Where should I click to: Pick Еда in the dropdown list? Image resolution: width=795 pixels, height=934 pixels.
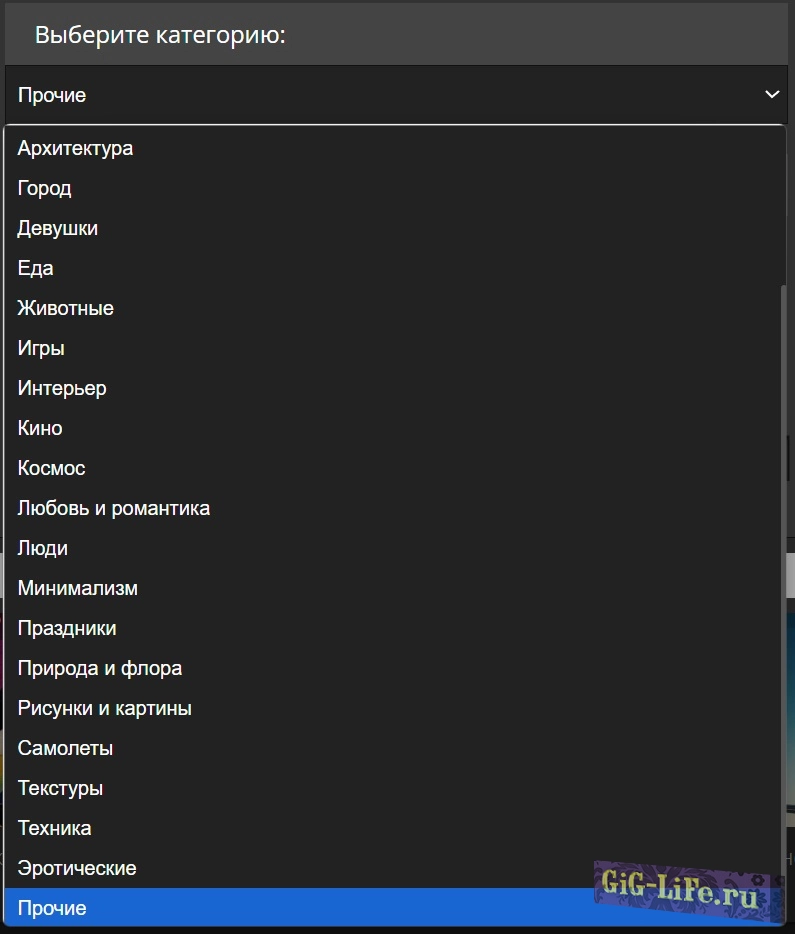(x=36, y=268)
